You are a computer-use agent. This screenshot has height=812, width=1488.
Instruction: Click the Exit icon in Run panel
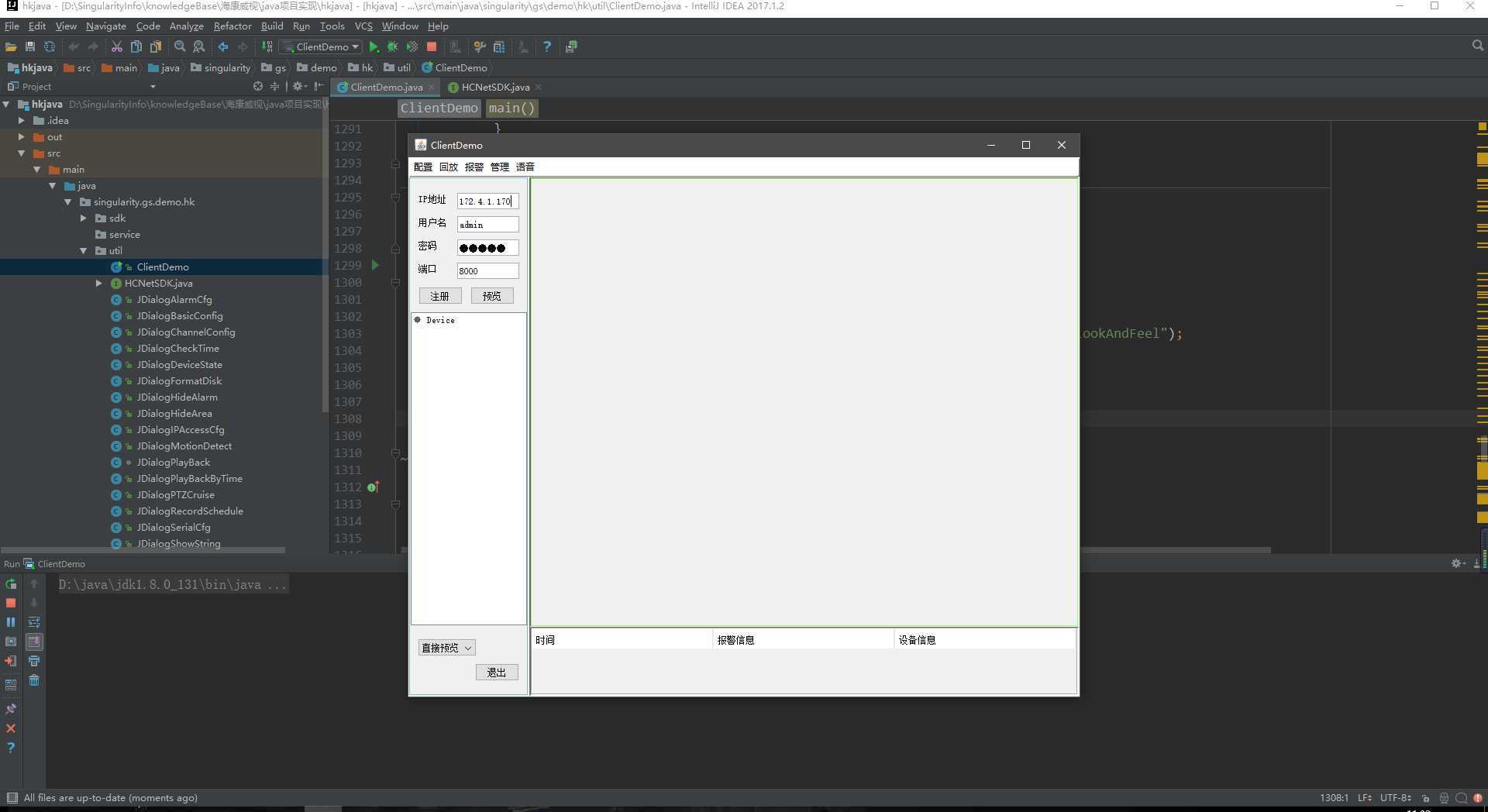[x=11, y=661]
